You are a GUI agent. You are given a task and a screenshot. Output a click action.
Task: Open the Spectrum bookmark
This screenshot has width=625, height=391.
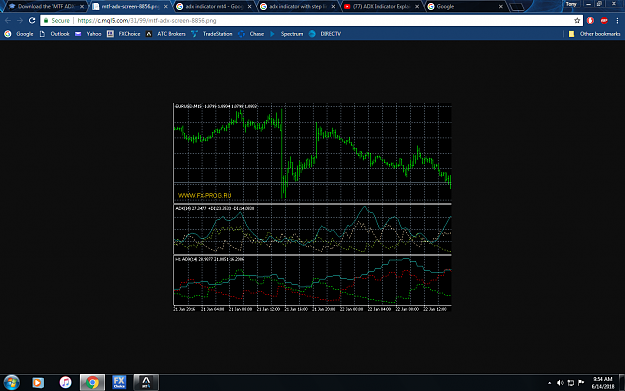(x=287, y=34)
